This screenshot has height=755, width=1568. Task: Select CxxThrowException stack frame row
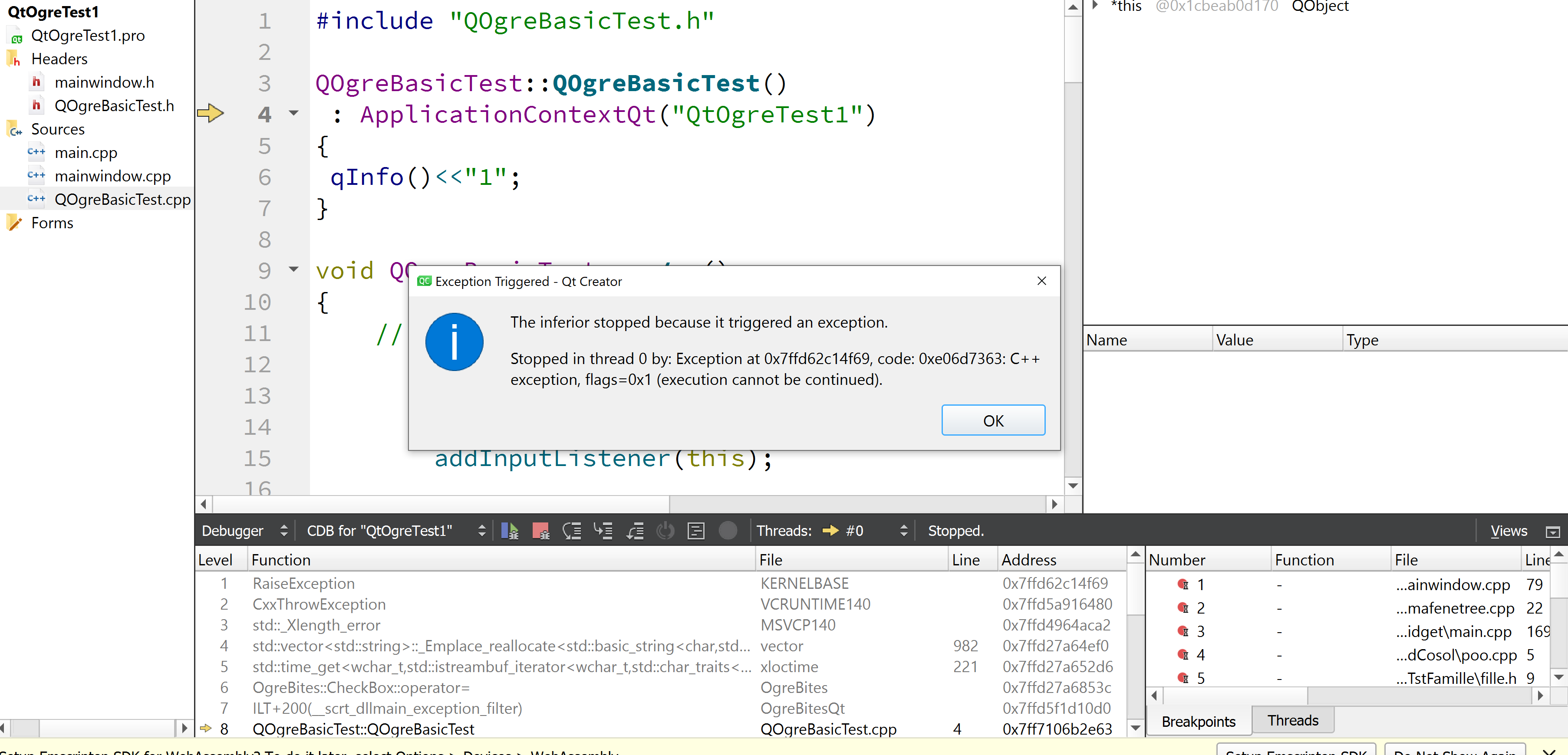coord(660,604)
